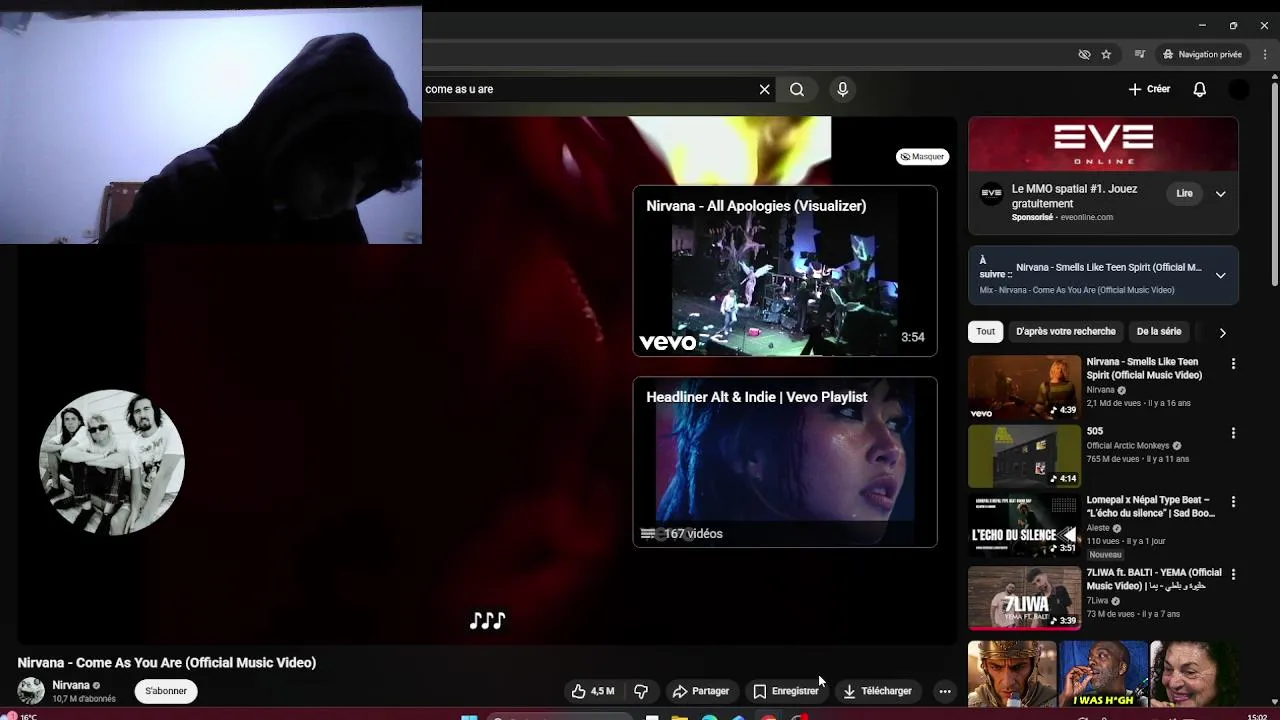Open the 7LIWA YEMA video thumbnail

[x=1024, y=598]
